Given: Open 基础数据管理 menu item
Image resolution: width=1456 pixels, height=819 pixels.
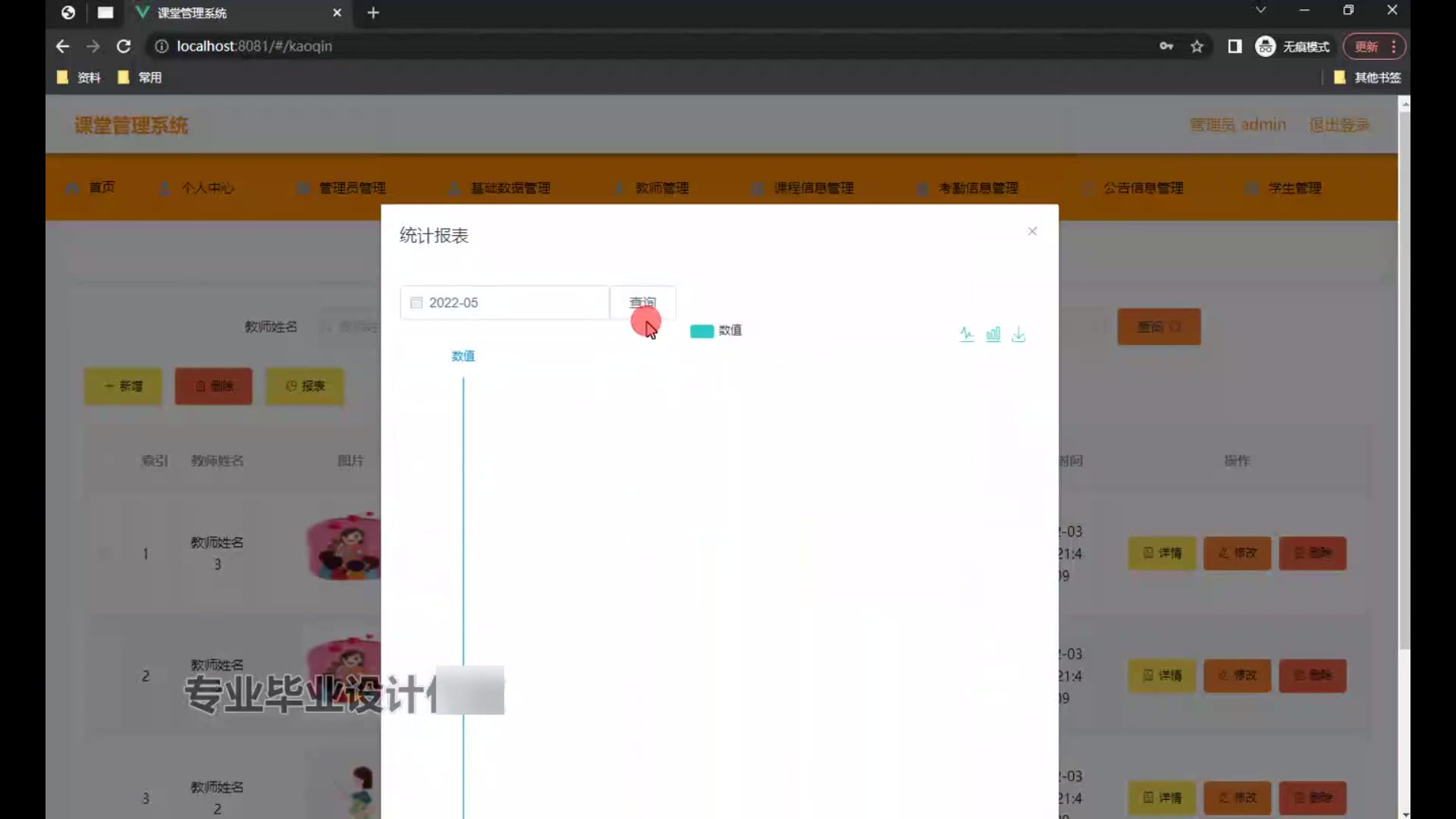Looking at the screenshot, I should pyautogui.click(x=500, y=187).
